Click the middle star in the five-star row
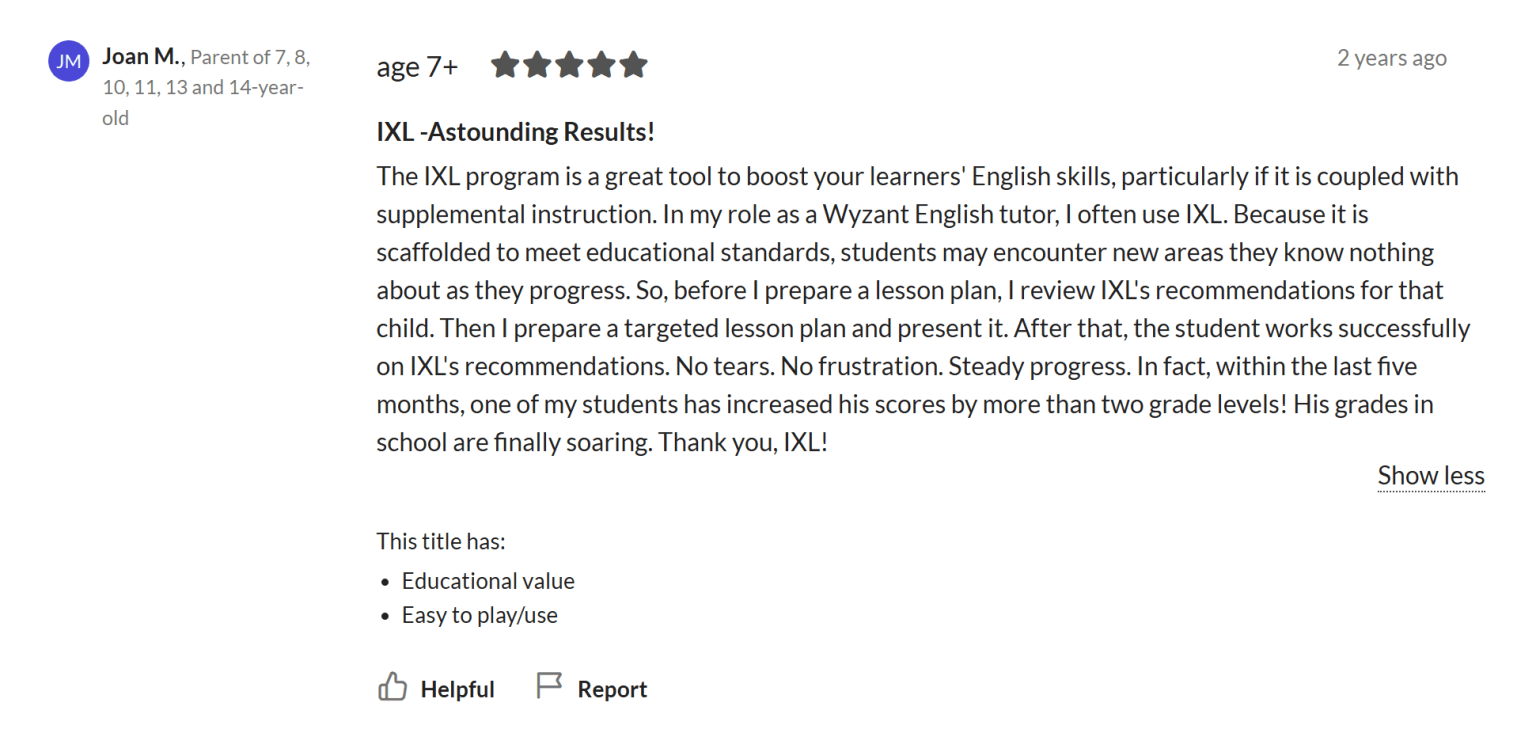This screenshot has height=748, width=1536. (569, 64)
